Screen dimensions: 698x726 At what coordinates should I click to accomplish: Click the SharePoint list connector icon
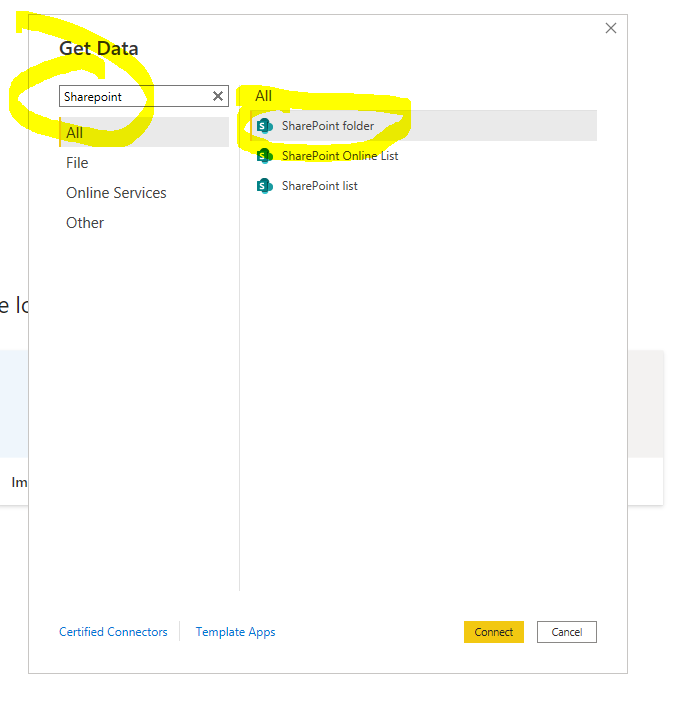click(x=265, y=186)
